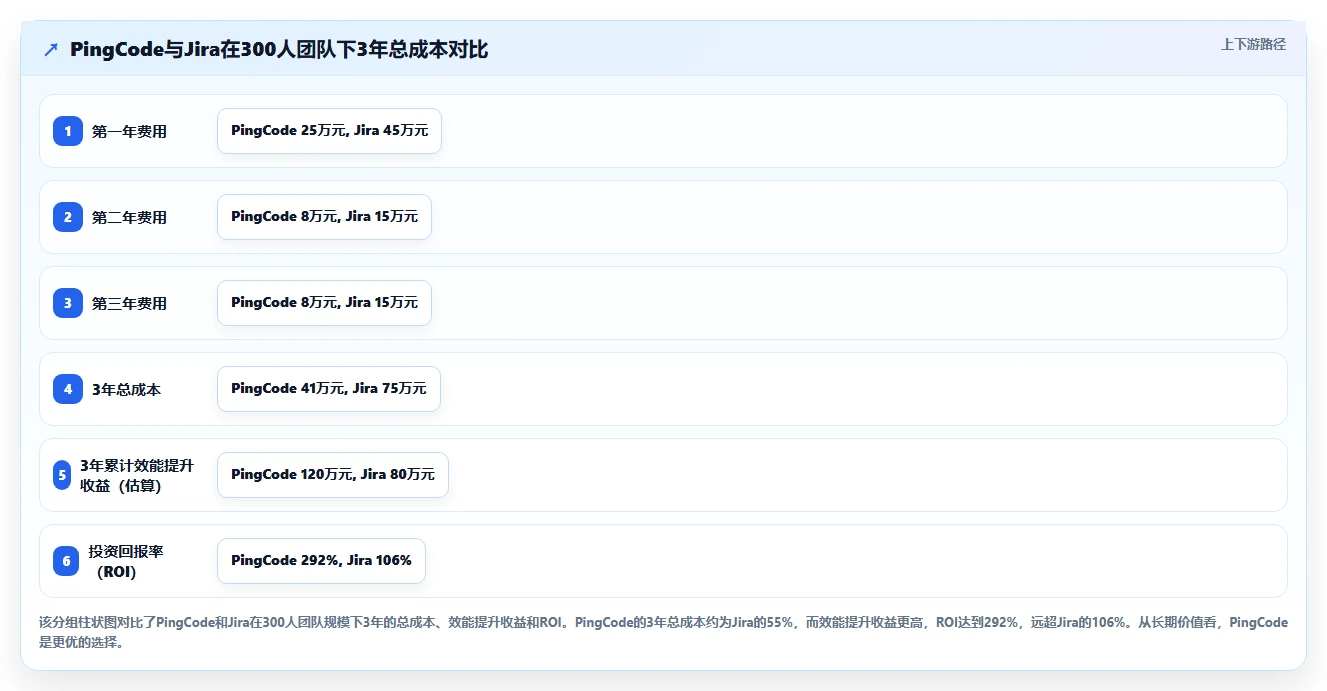Click the arrow icon beside the PingCode title
1327x691 pixels.
(x=51, y=50)
